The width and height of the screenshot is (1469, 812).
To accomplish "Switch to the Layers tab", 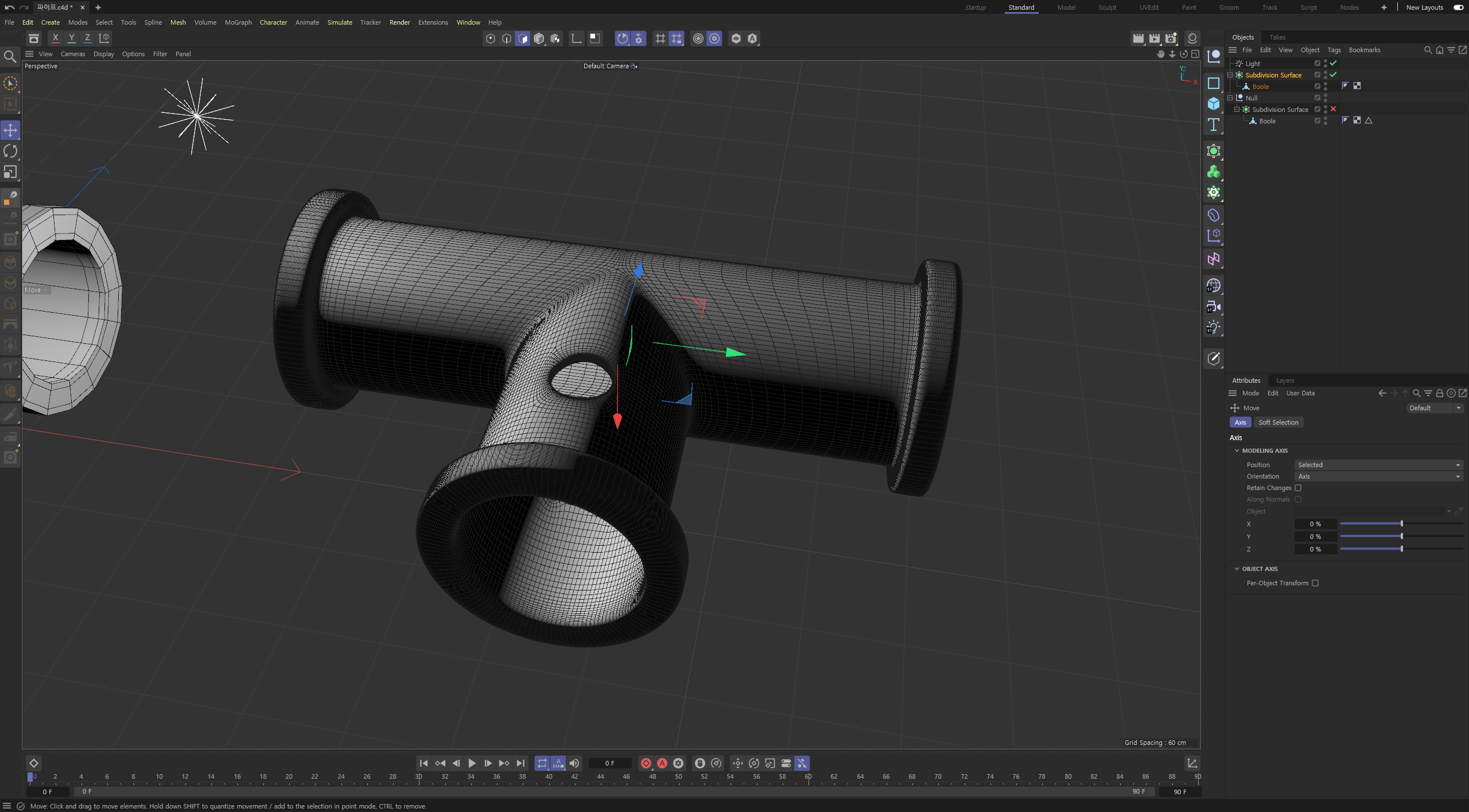I will tap(1285, 380).
